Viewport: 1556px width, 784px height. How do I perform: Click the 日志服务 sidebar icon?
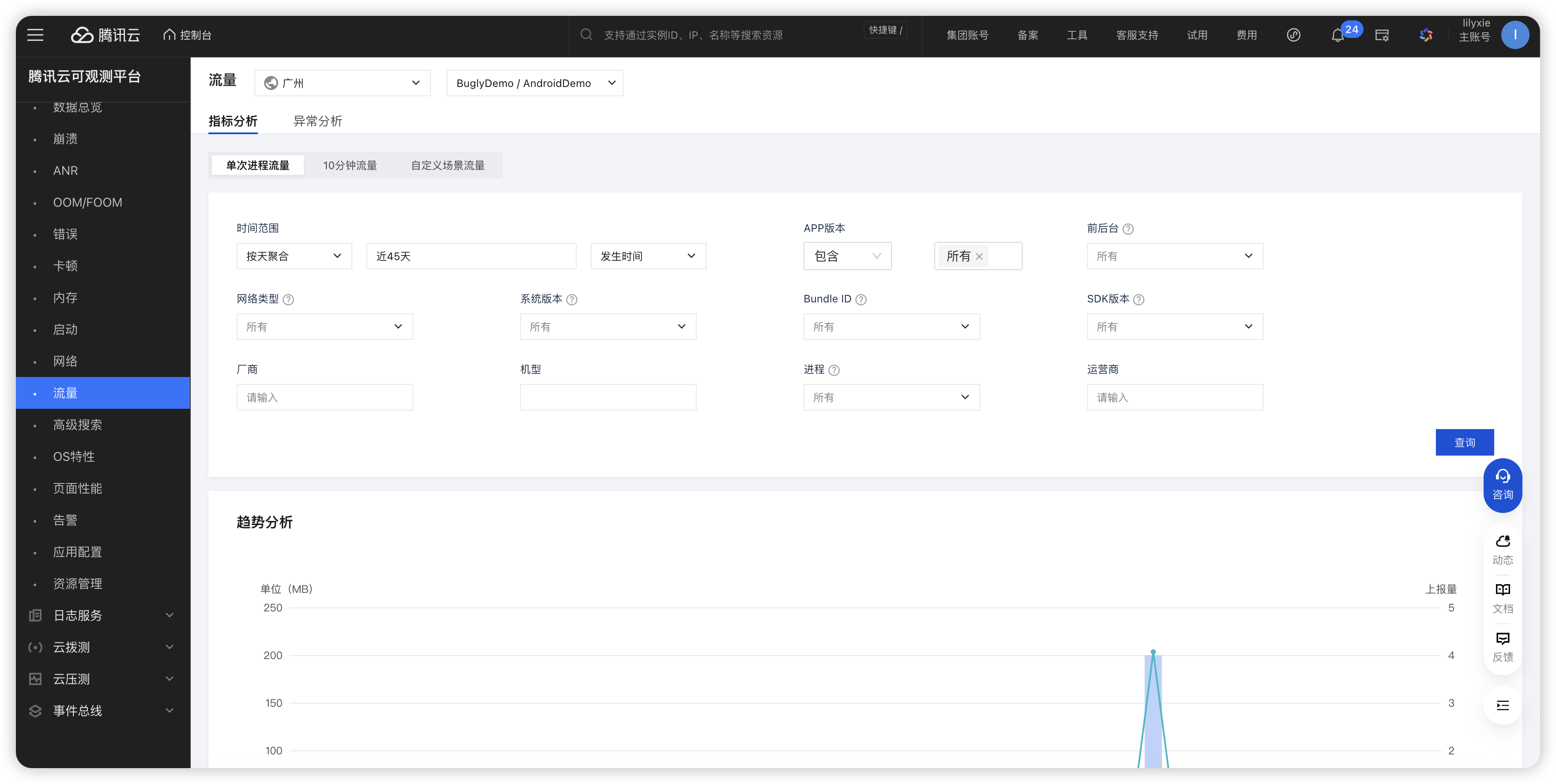35,615
